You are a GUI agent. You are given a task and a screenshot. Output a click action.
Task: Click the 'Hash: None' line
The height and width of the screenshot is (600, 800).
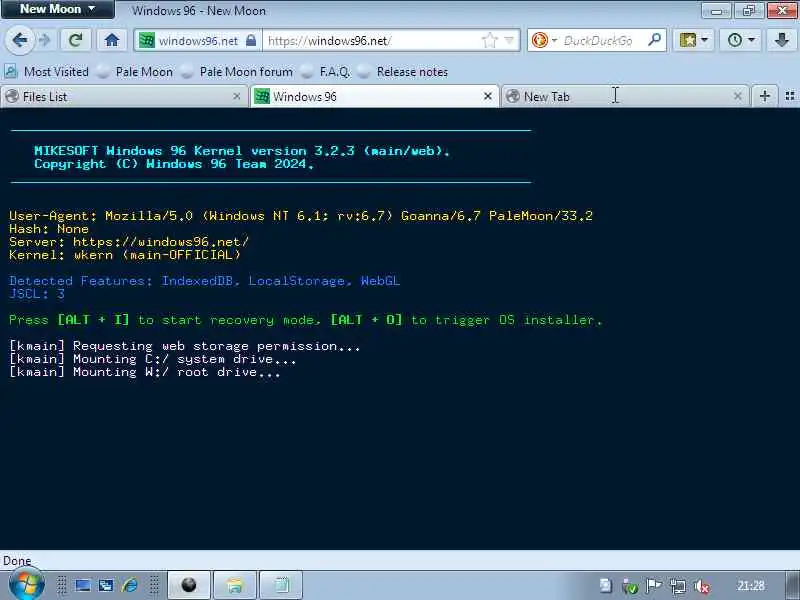click(x=49, y=229)
